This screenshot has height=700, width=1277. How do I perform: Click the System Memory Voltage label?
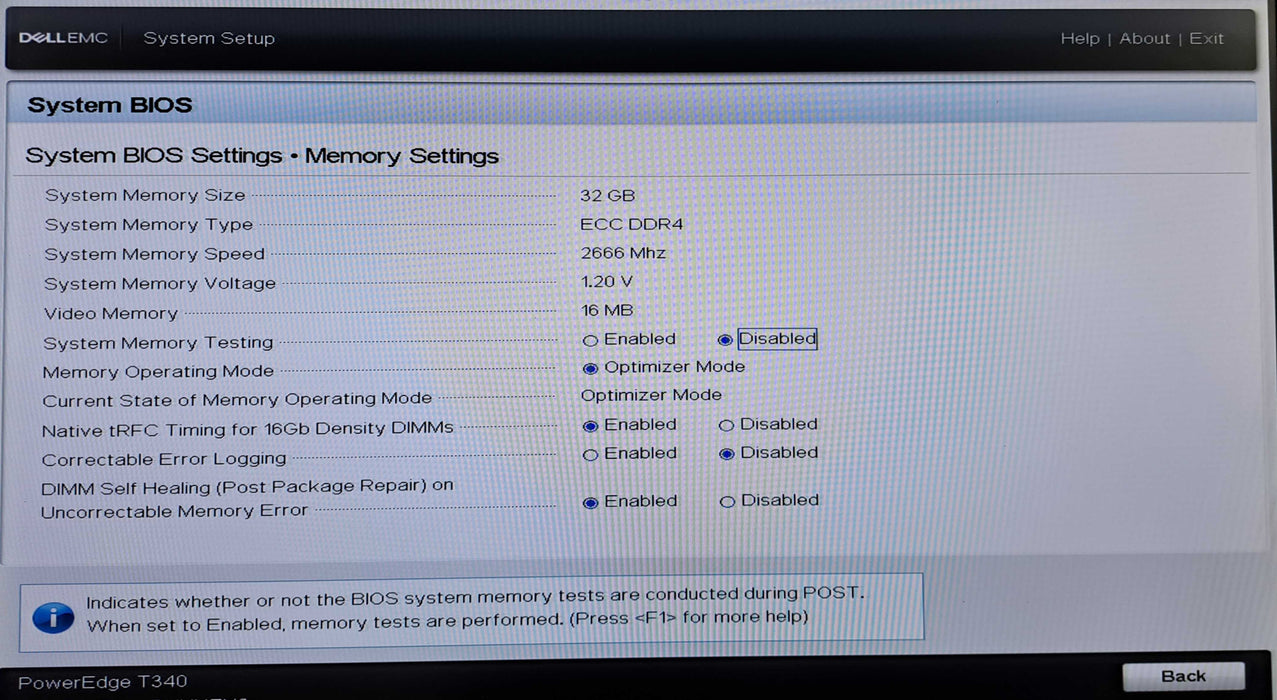click(x=160, y=283)
